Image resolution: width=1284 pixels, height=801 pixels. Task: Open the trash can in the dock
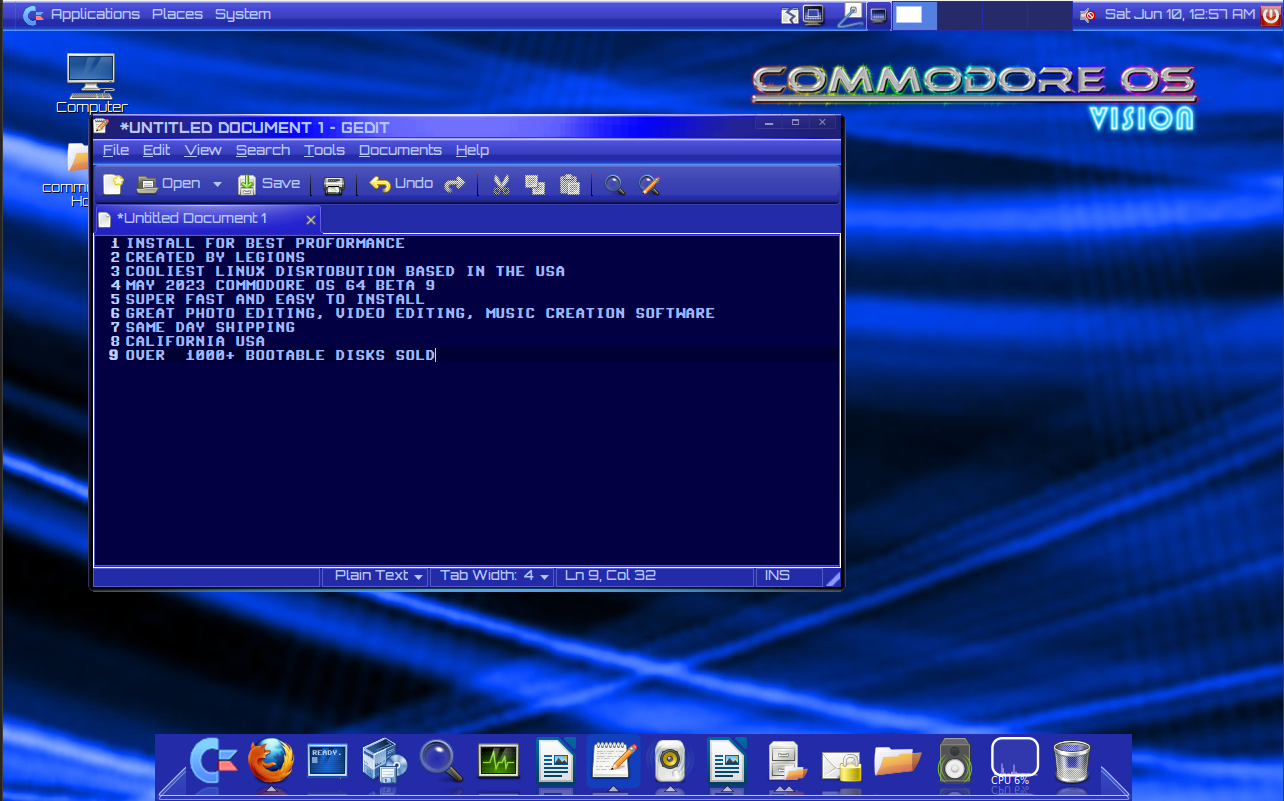1072,762
